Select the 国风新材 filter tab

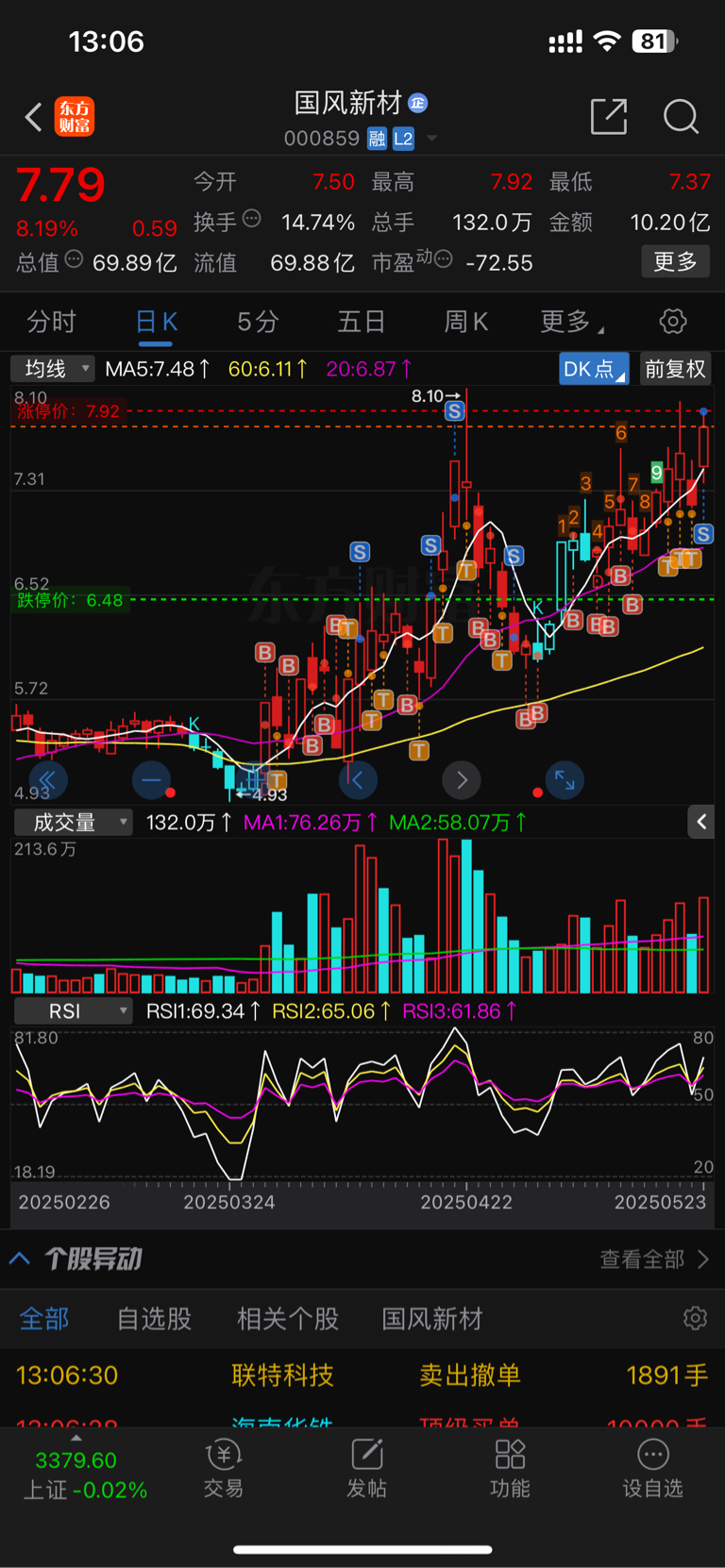point(432,1319)
